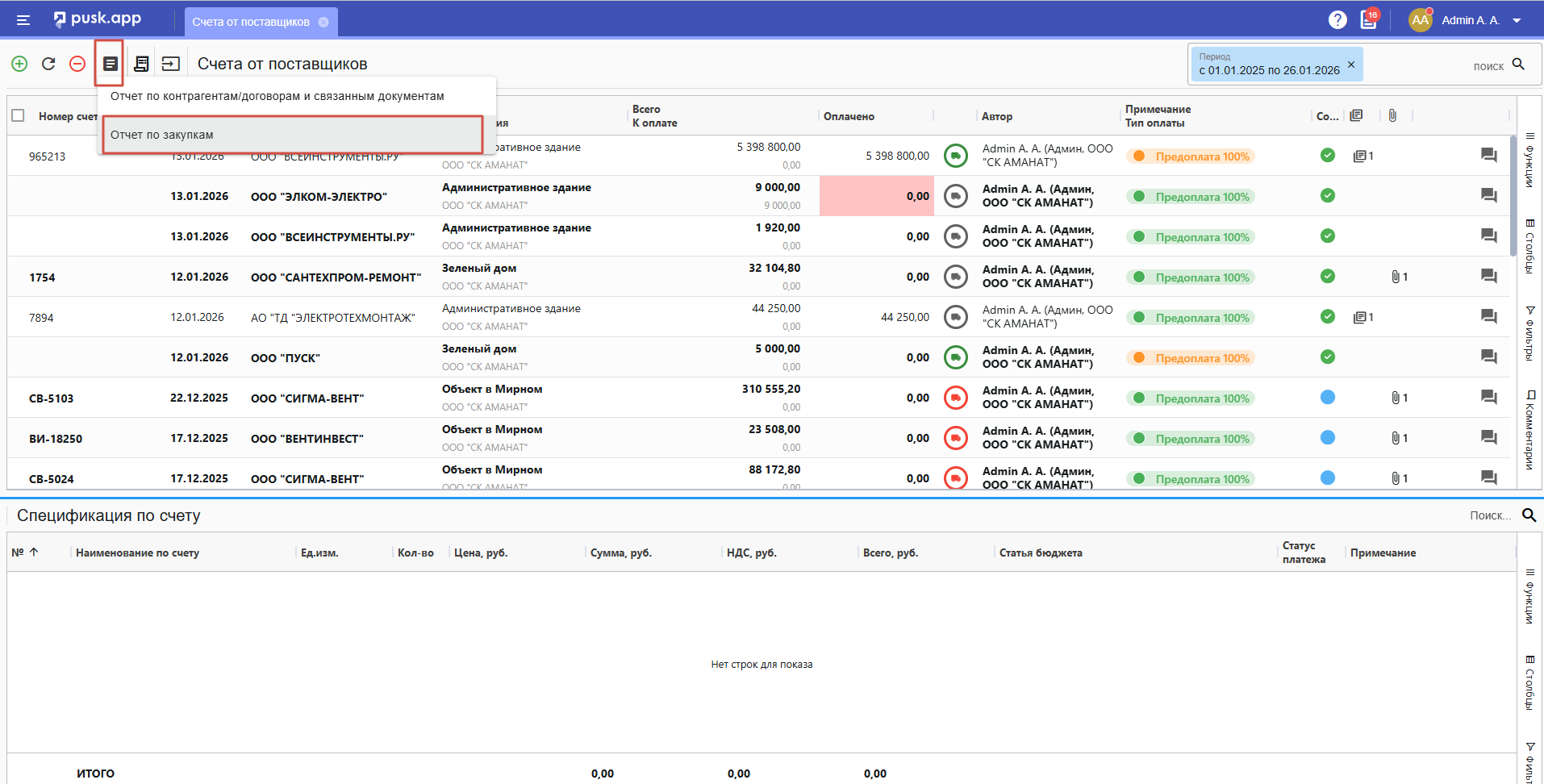Refresh the supplier invoices list
This screenshot has width=1544, height=784.
pyautogui.click(x=48, y=64)
